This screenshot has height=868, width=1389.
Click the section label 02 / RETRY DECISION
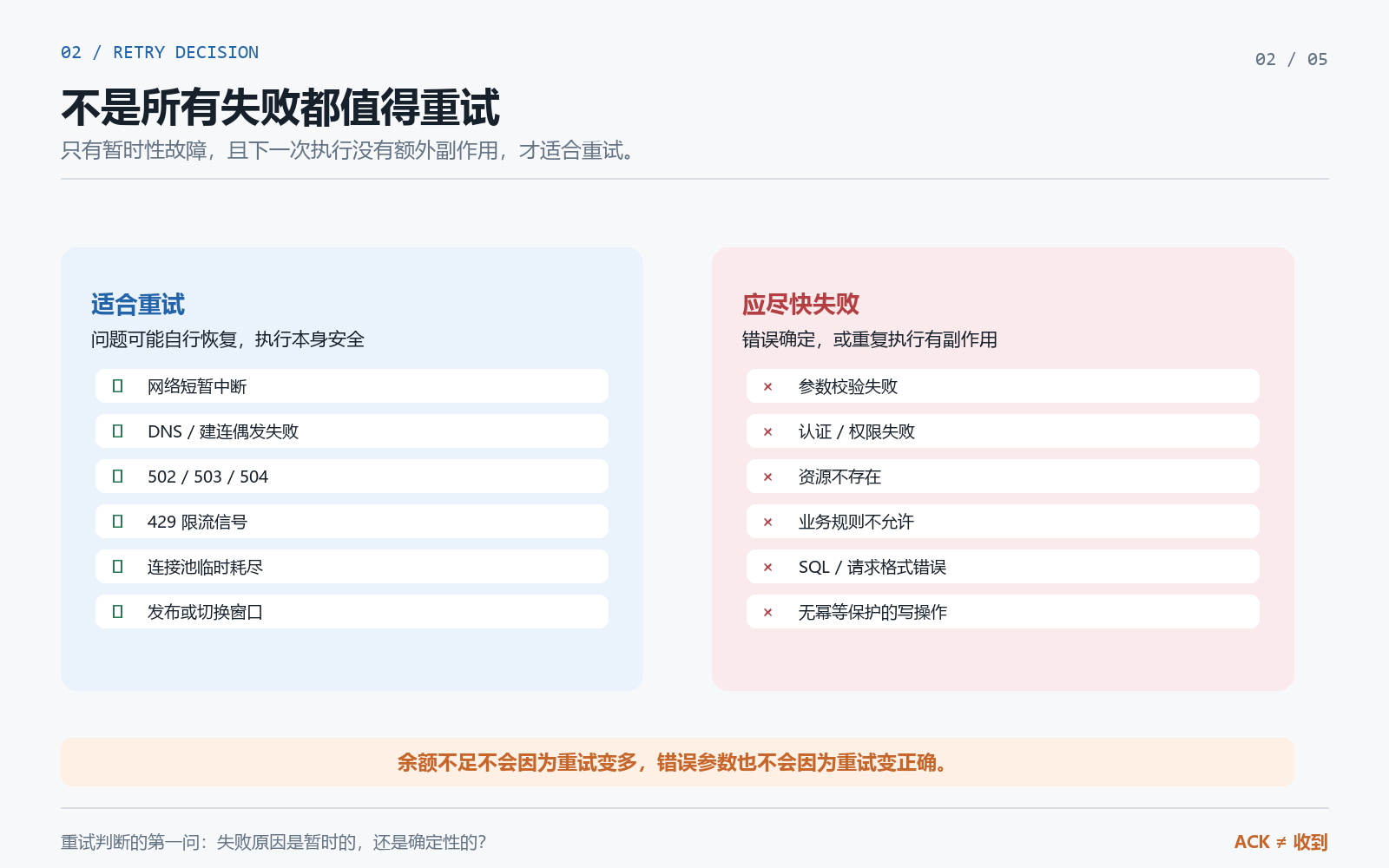click(160, 52)
